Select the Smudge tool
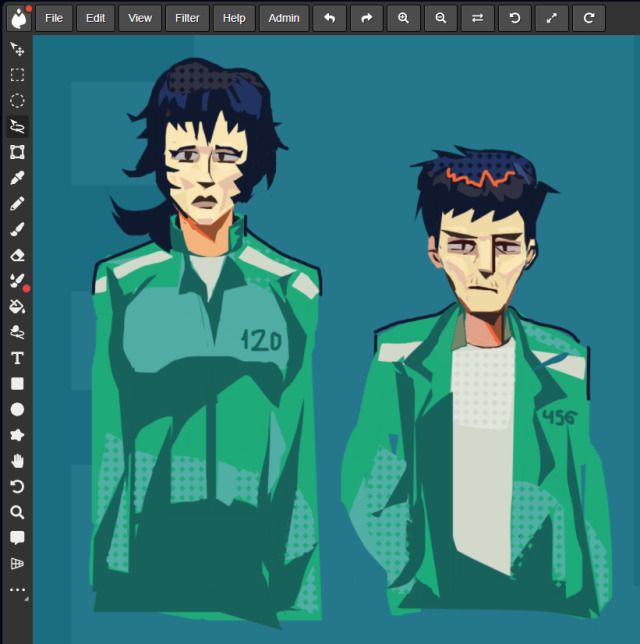Screen dimensions: 640x644 point(17,332)
